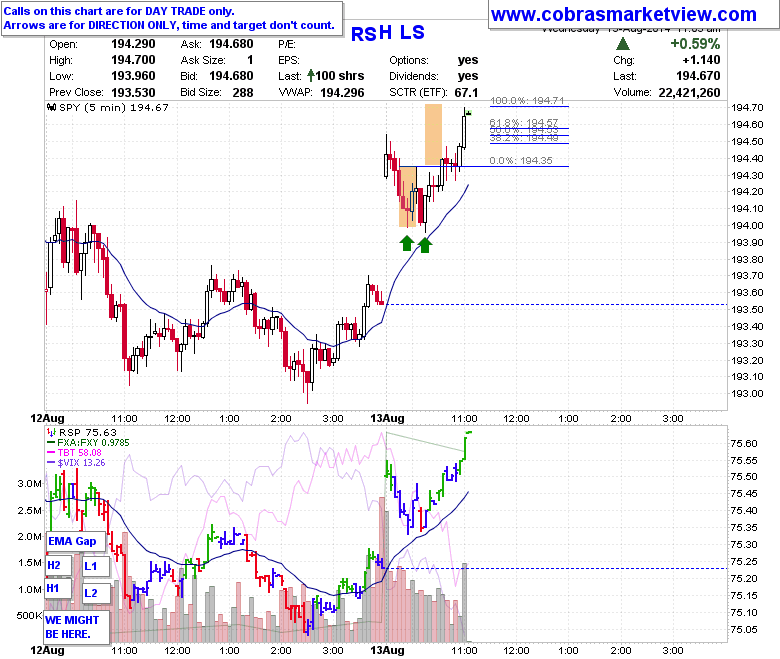Click the Bid Size value 288
The image size is (780, 659).
[243, 93]
